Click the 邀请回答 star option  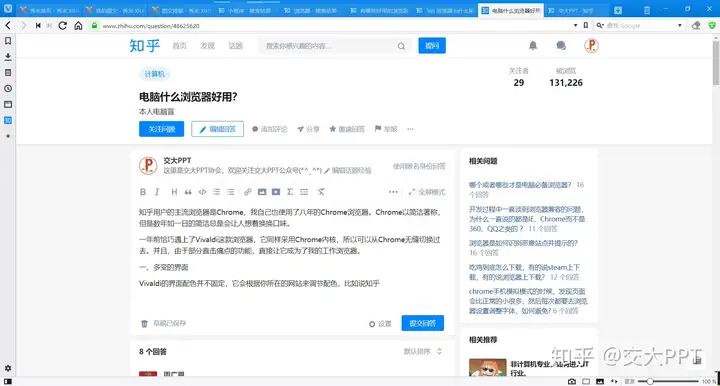pos(347,129)
